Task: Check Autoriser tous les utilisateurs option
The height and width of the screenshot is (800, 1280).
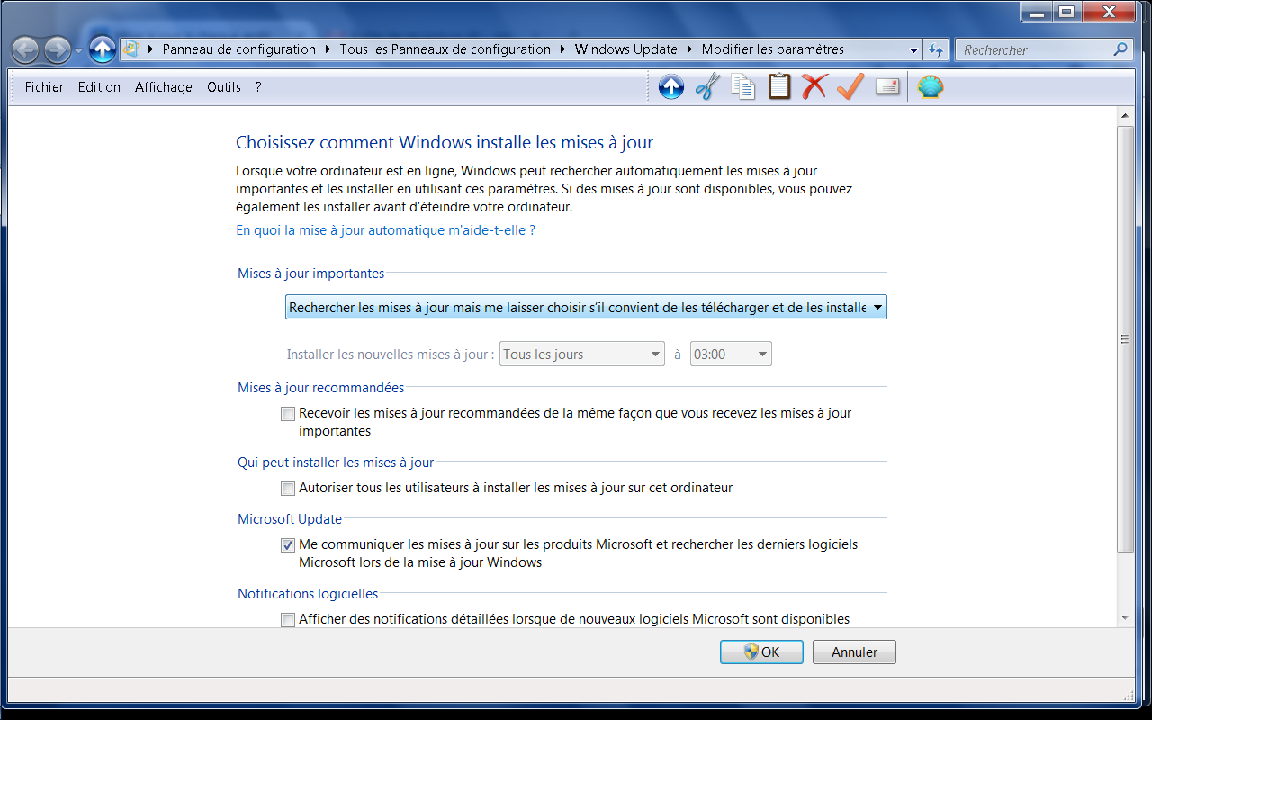Action: pos(288,488)
